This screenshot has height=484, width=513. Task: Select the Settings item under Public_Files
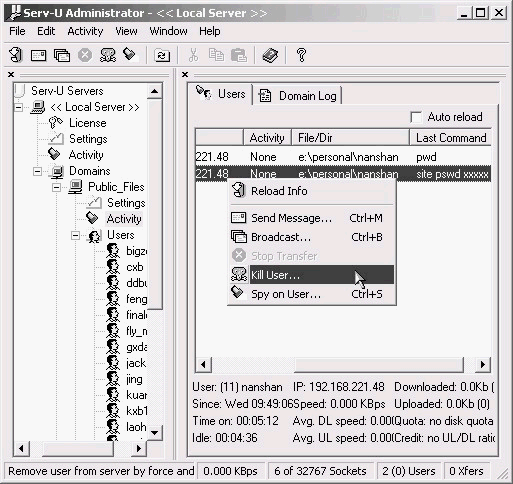pyautogui.click(x=126, y=203)
